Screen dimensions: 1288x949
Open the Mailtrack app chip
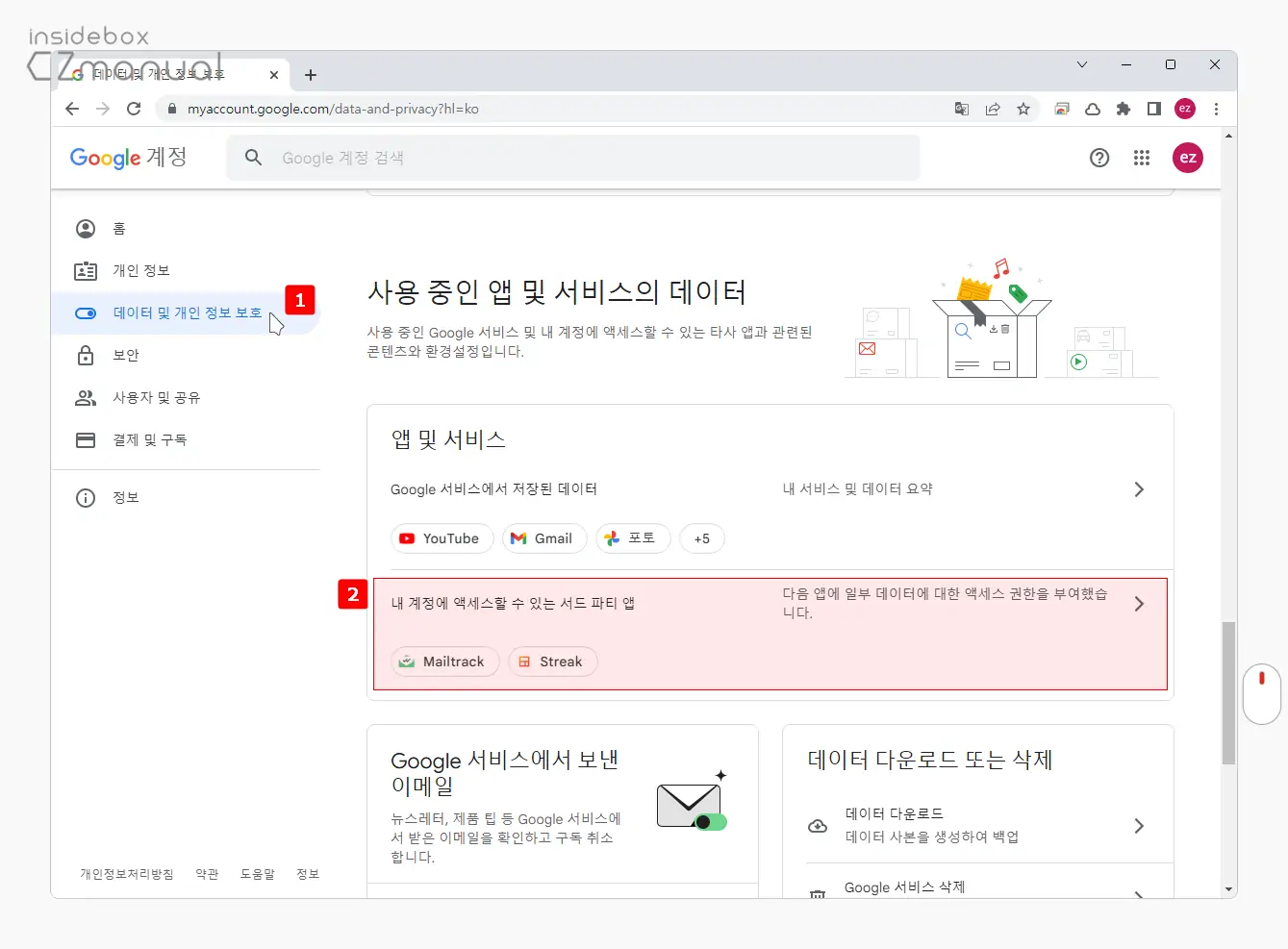tap(445, 662)
